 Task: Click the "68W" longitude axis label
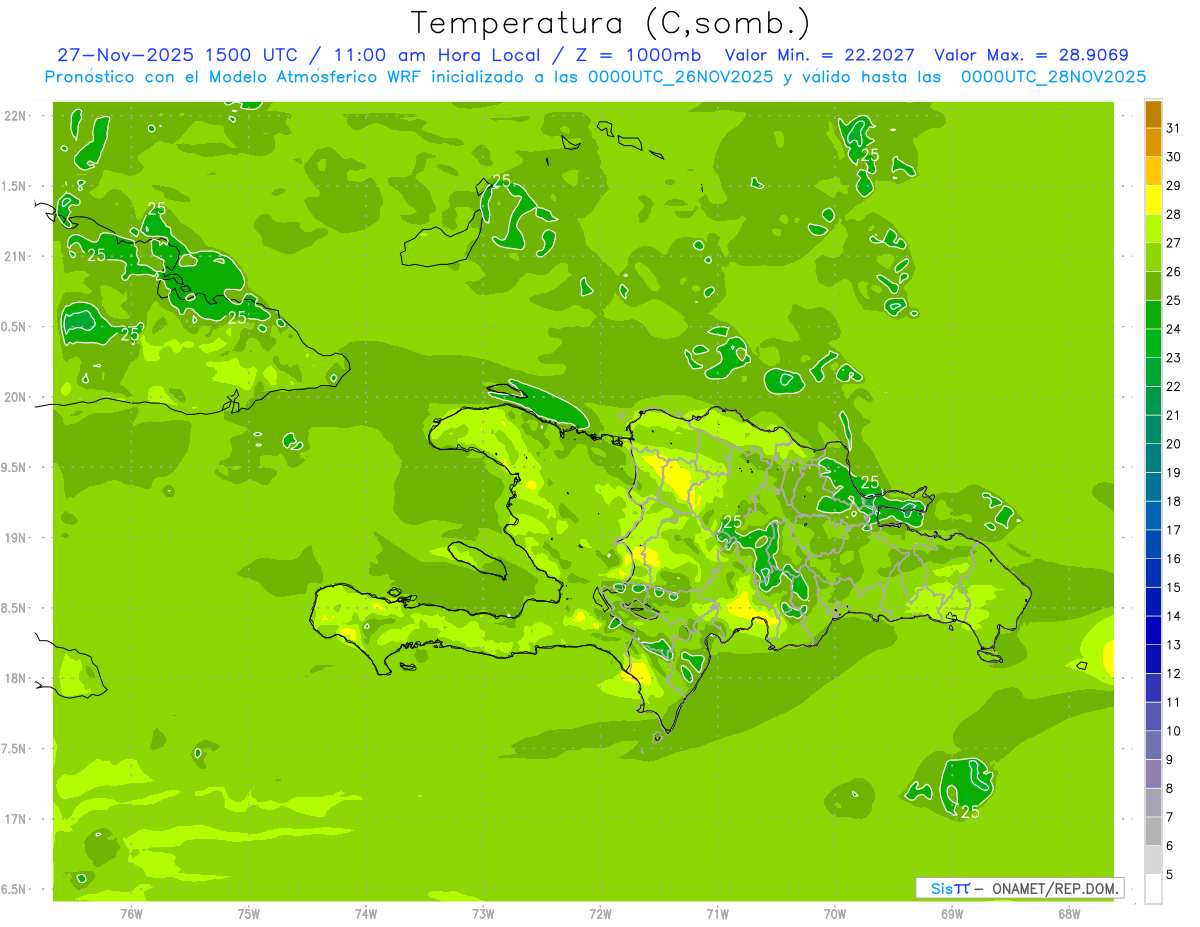(x=1069, y=914)
